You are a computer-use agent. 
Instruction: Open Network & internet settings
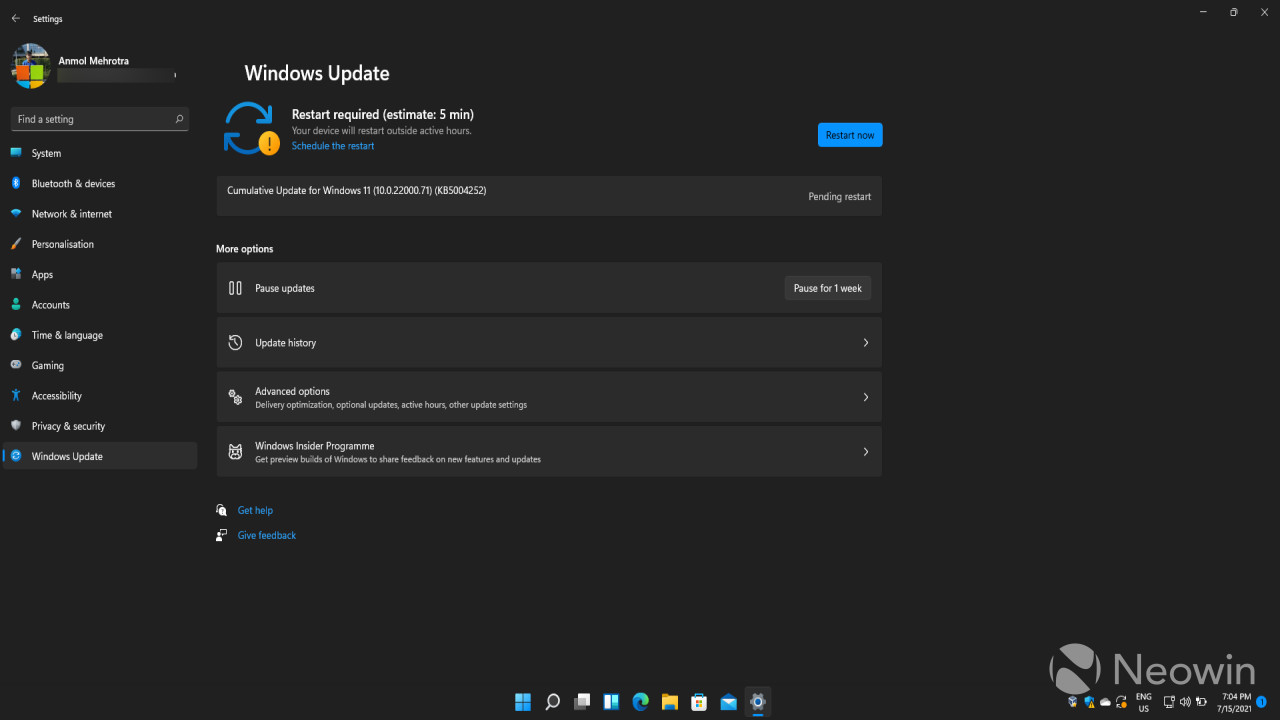pos(72,213)
